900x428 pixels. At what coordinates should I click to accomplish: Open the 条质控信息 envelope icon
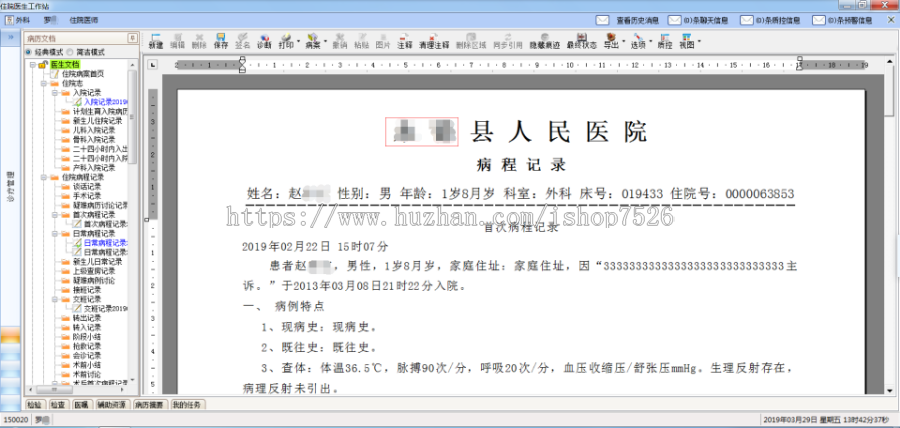pyautogui.click(x=747, y=20)
